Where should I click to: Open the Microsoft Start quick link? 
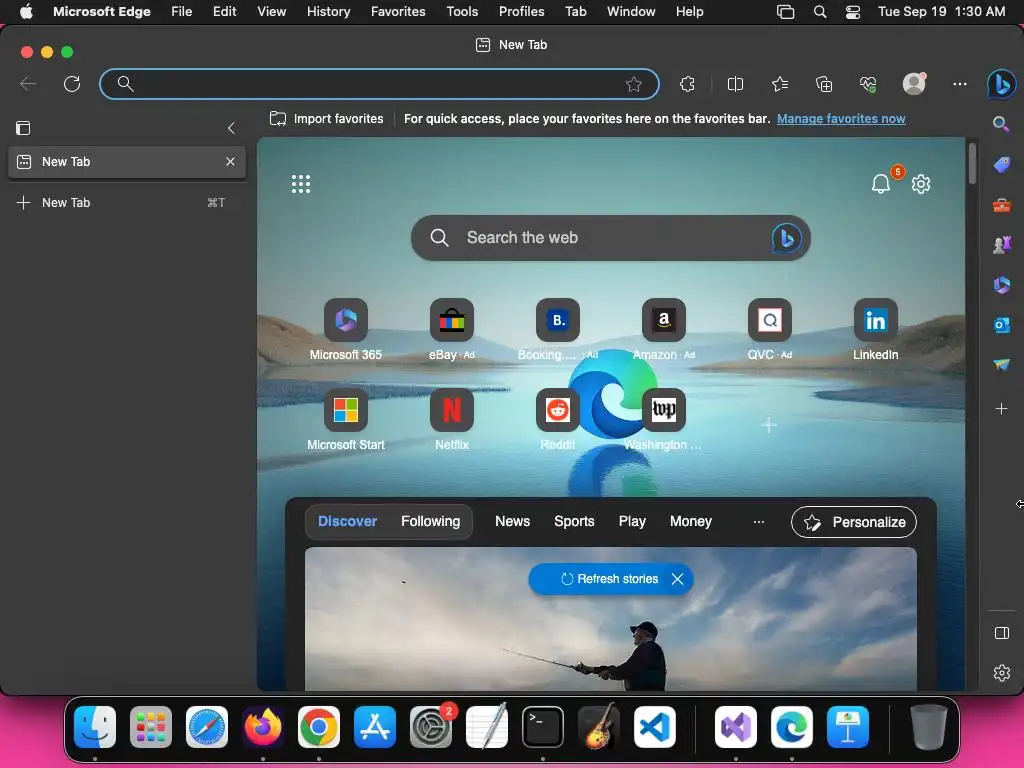point(345,420)
